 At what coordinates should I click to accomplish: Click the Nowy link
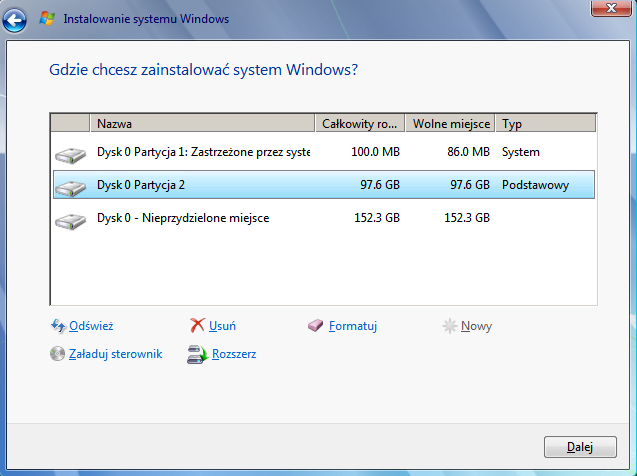[476, 326]
